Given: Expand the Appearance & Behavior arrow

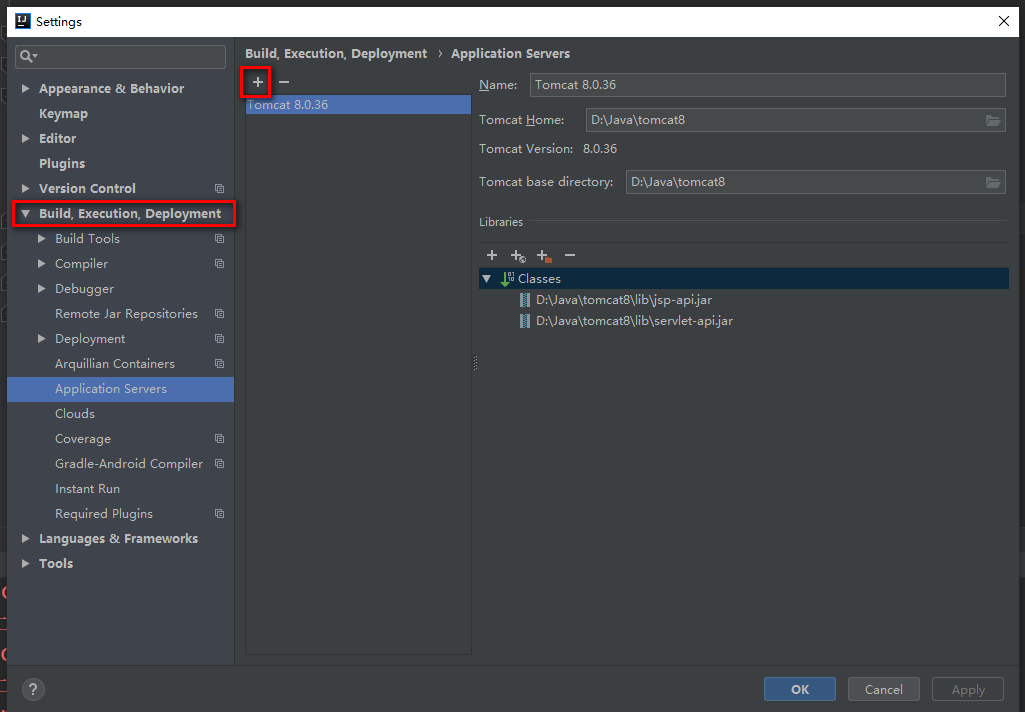Looking at the screenshot, I should point(25,88).
